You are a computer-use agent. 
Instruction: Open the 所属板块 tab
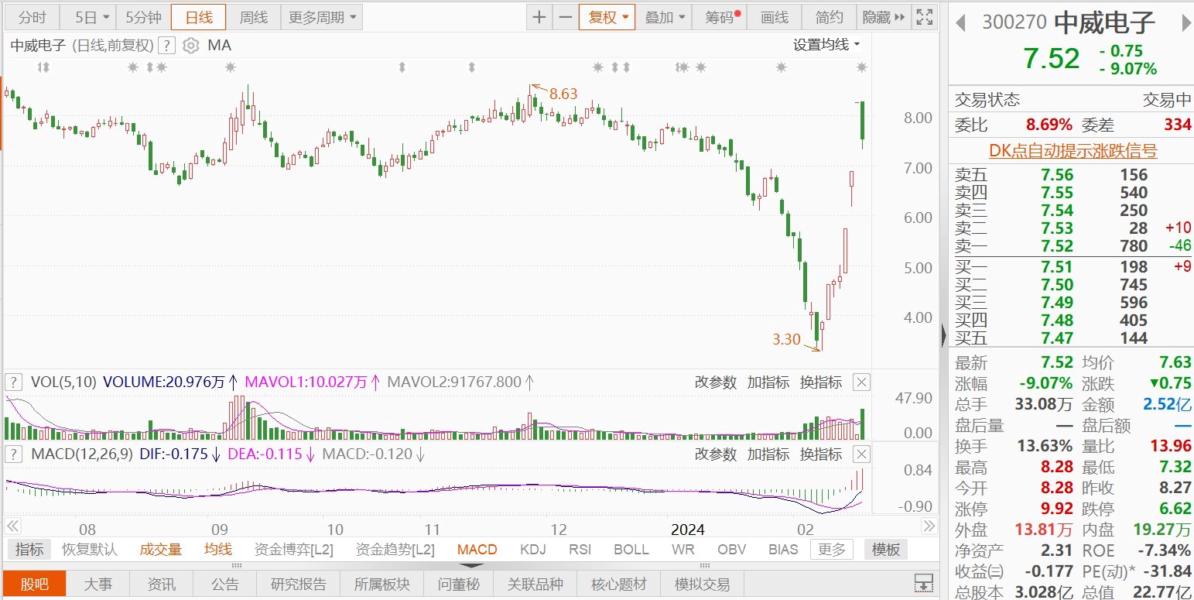pos(382,584)
